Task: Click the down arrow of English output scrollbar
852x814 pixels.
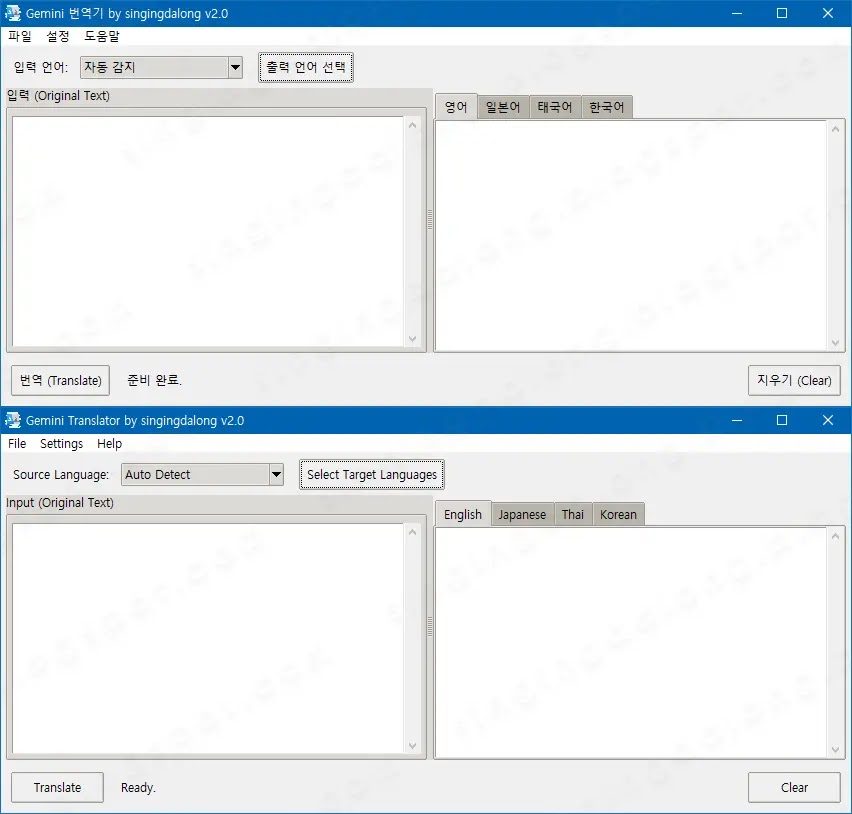Action: [x=835, y=750]
